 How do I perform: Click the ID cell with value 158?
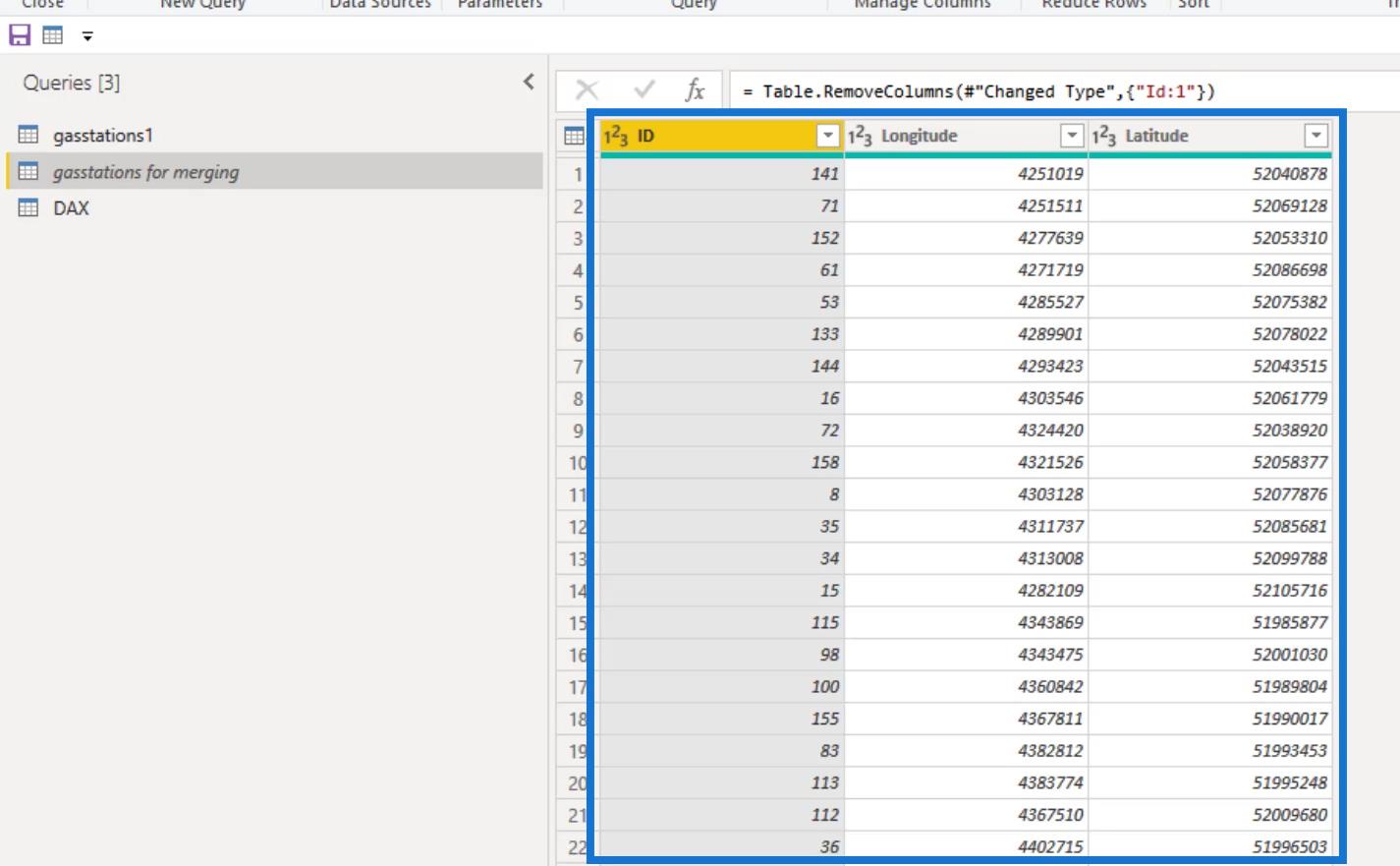722,462
